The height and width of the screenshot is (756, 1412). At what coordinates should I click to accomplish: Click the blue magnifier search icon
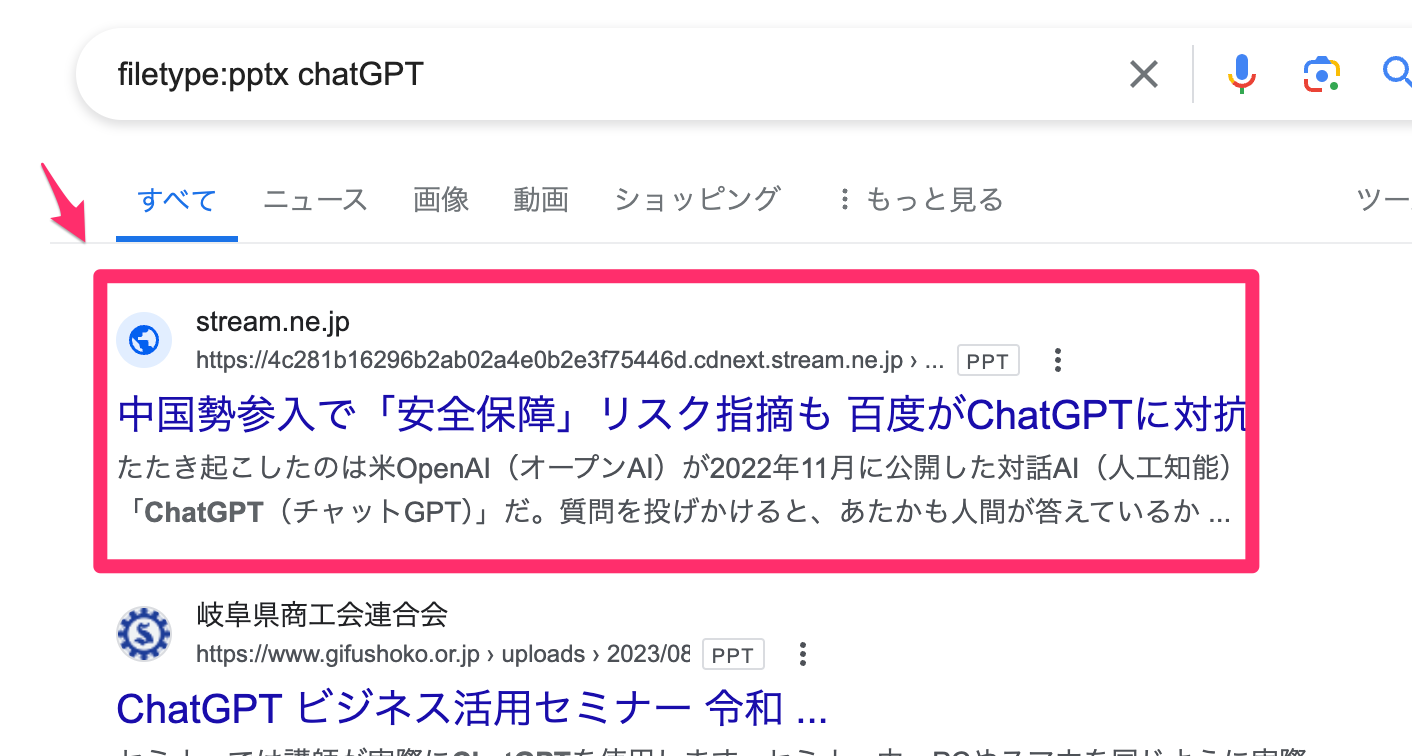click(1396, 73)
